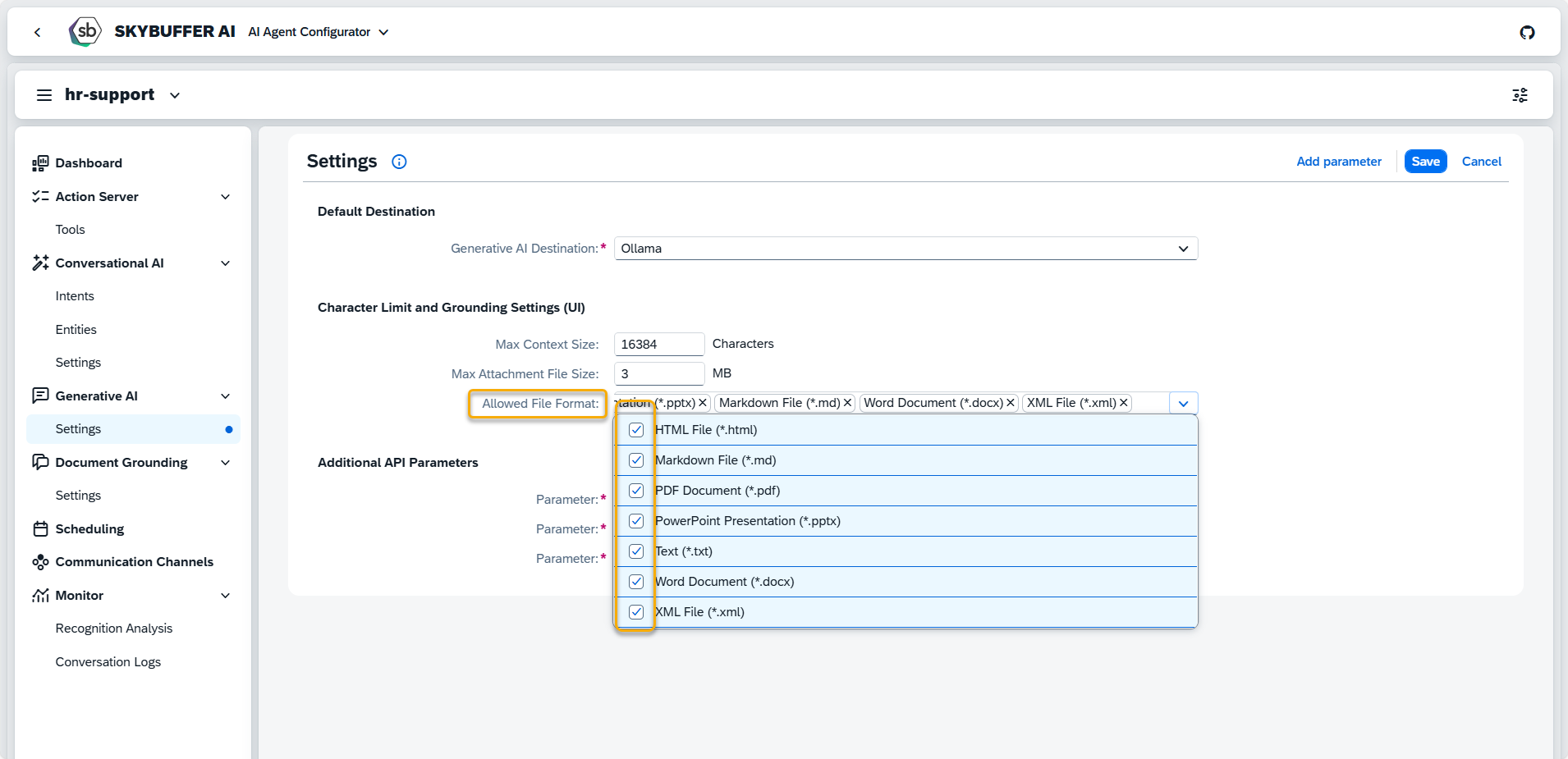Viewport: 1568px width, 759px height.
Task: Click the Skybuffer sb logo
Action: (85, 32)
